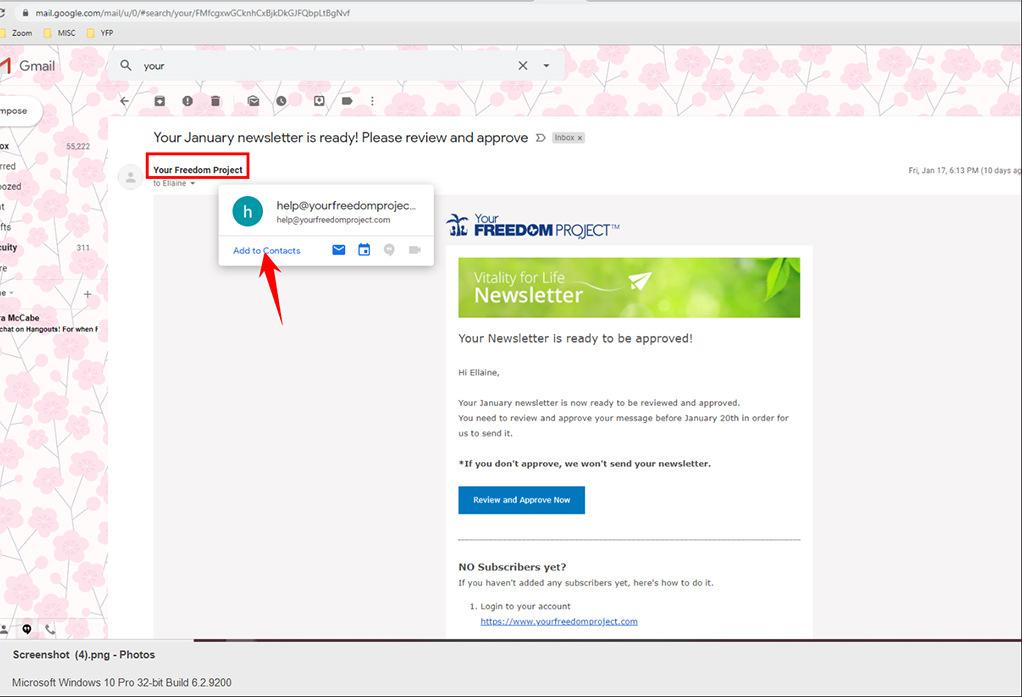Click the Zoom bookmark folder
Viewport: 1022px width, 697px height.
16,33
